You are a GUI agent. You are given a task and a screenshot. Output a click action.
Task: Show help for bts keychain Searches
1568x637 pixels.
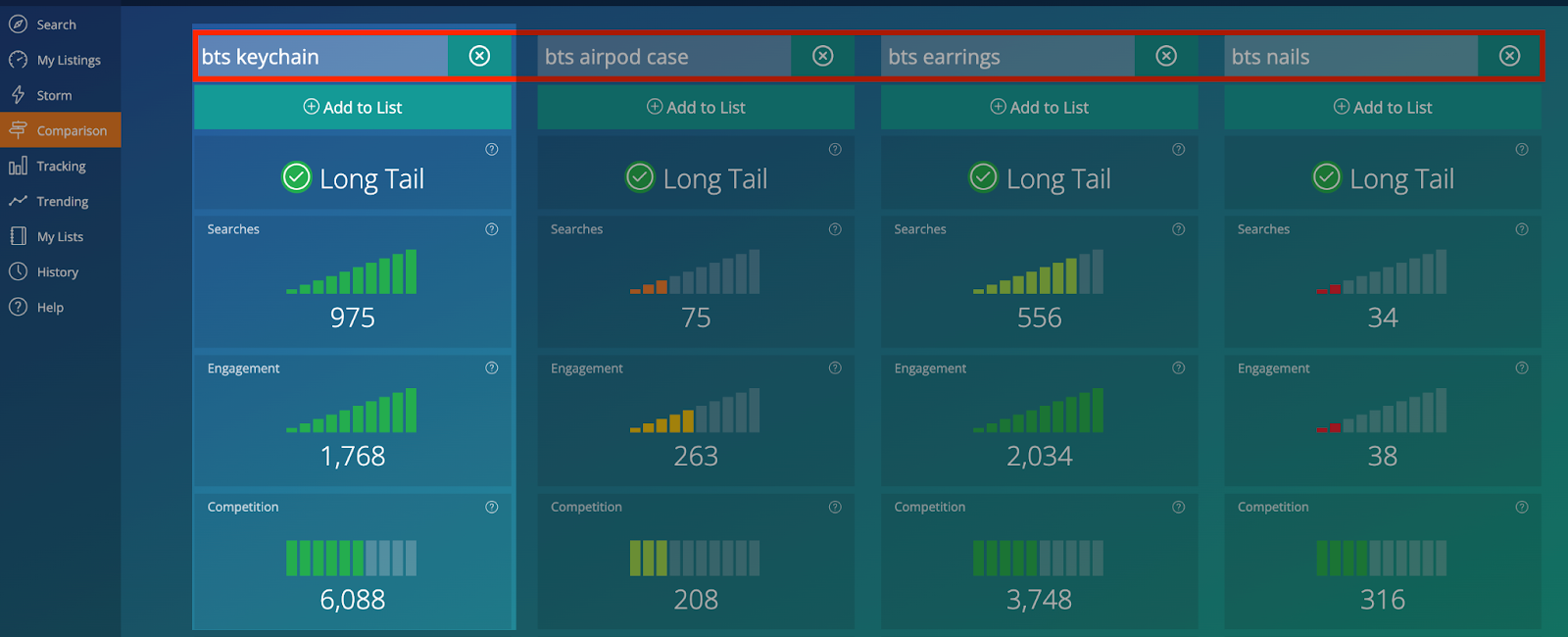point(492,229)
